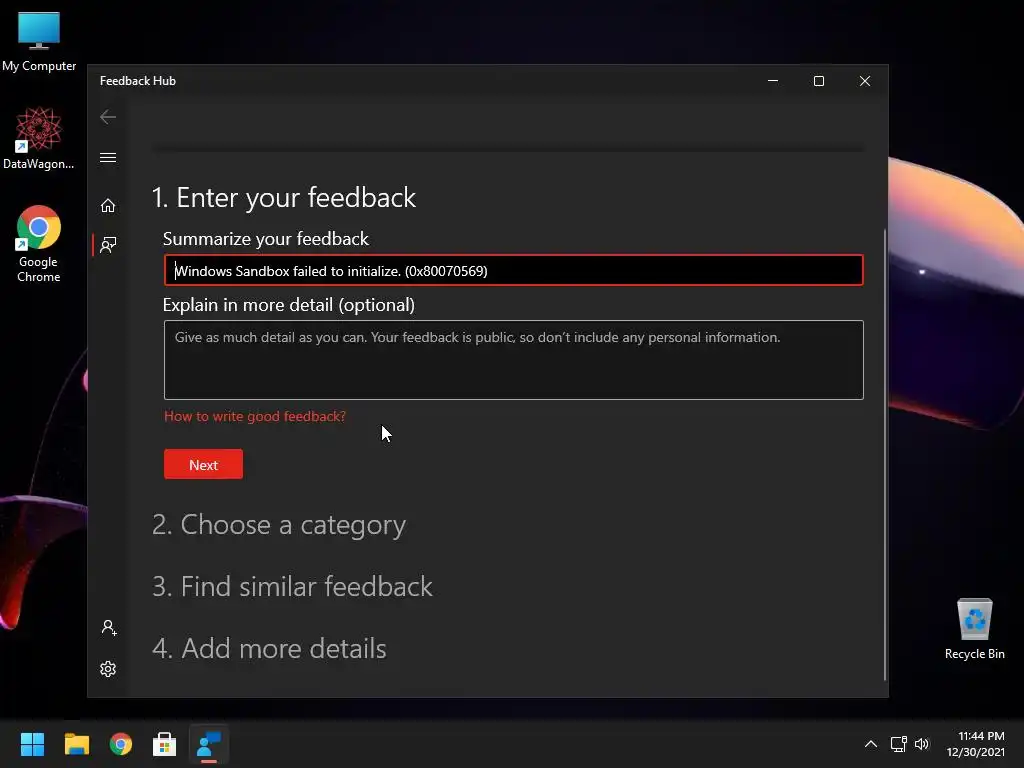Go back using the Feedback Hub arrow
Screen dimensions: 1024x768
[108, 117]
